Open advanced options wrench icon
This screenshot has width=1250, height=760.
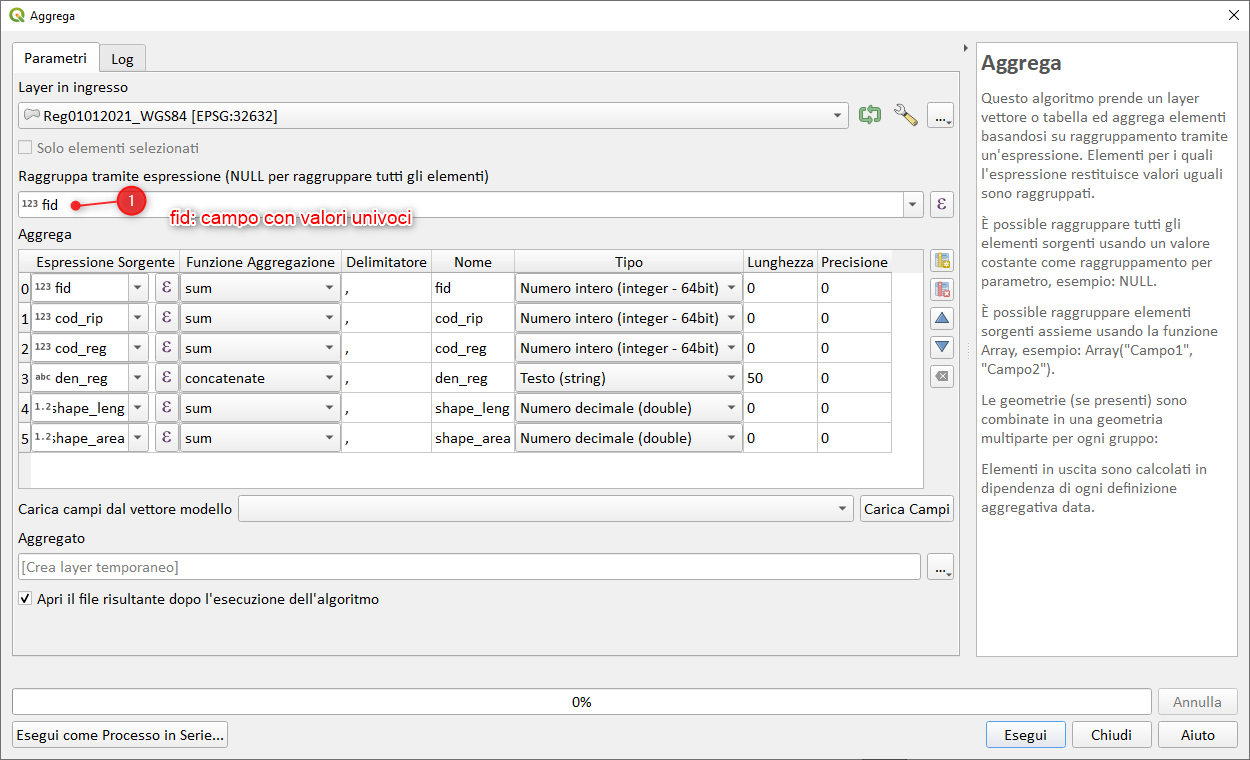click(x=905, y=115)
